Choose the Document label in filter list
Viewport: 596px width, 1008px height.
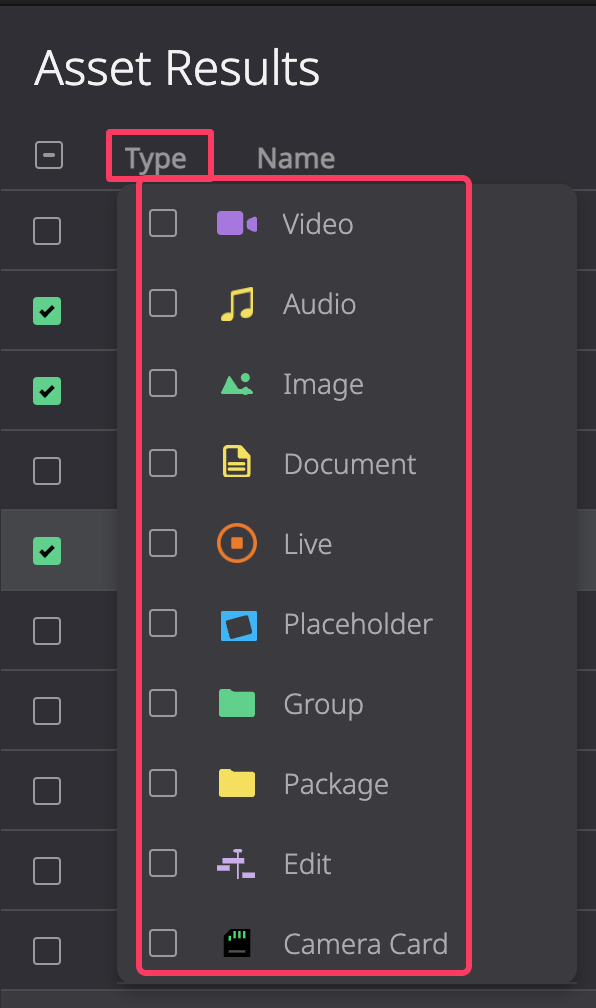tap(350, 464)
